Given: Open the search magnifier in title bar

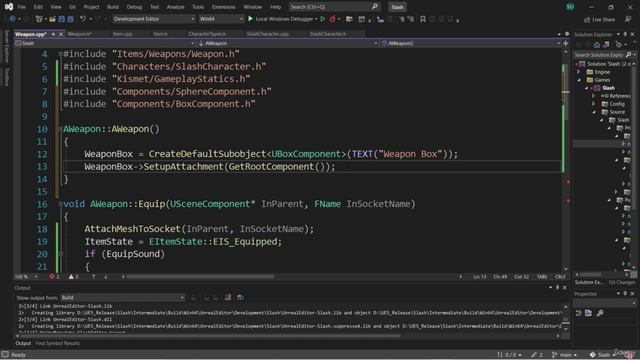Looking at the screenshot, I should tap(375, 7).
